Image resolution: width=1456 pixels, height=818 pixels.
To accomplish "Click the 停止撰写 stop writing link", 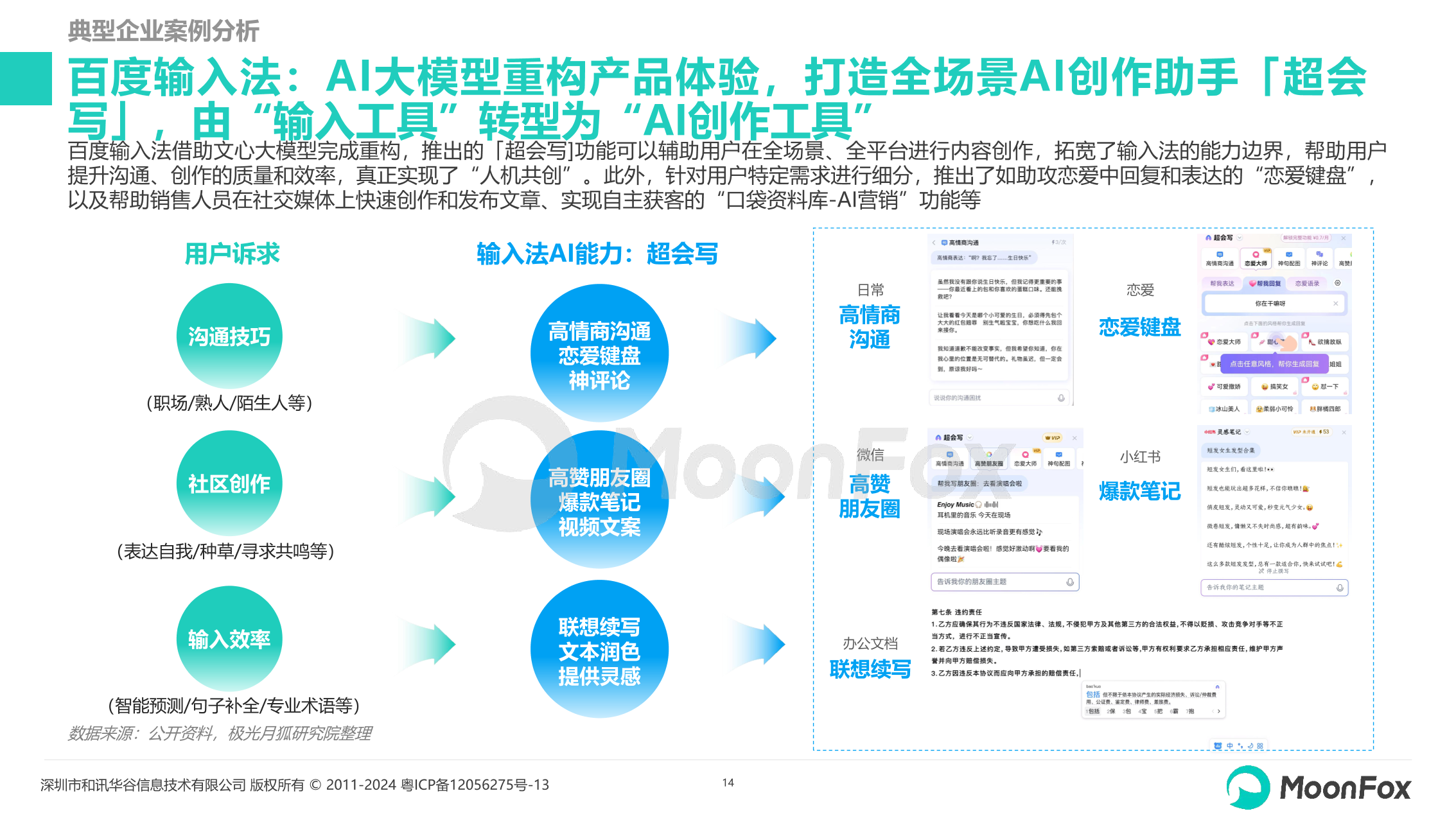I will (x=1274, y=571).
